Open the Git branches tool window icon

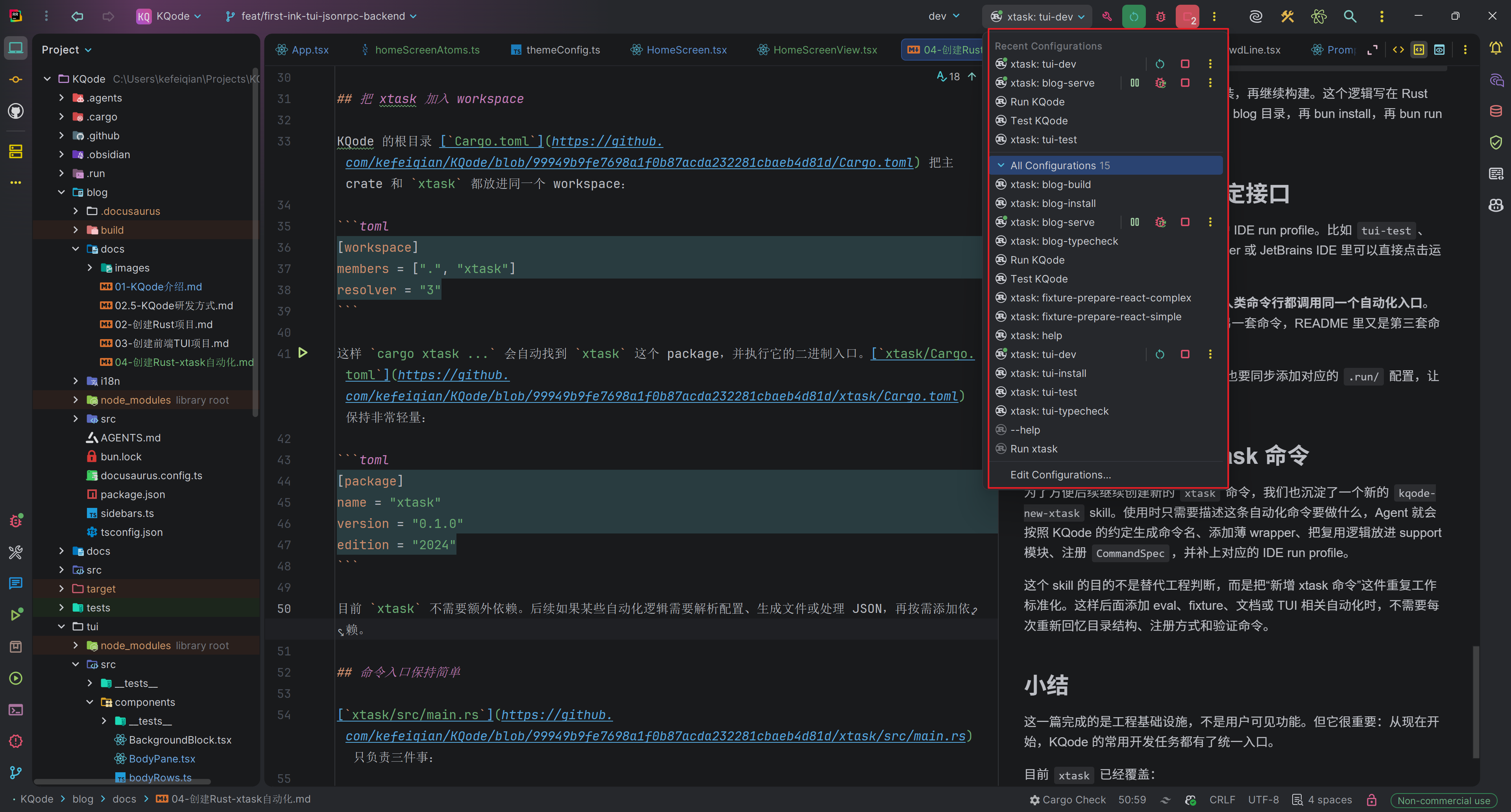16,773
